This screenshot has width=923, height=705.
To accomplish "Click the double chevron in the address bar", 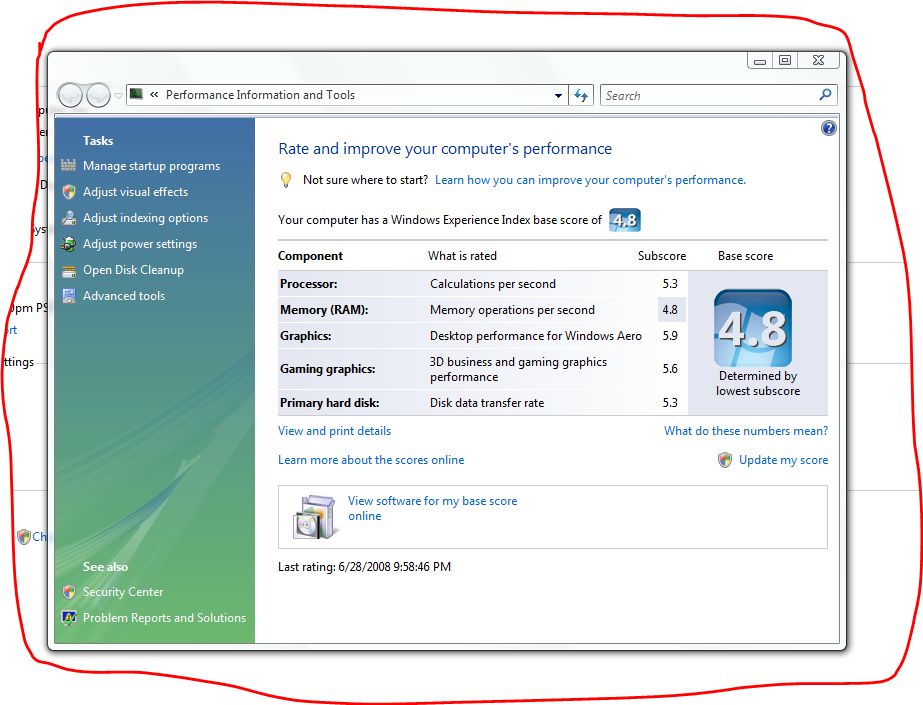I will pos(154,94).
